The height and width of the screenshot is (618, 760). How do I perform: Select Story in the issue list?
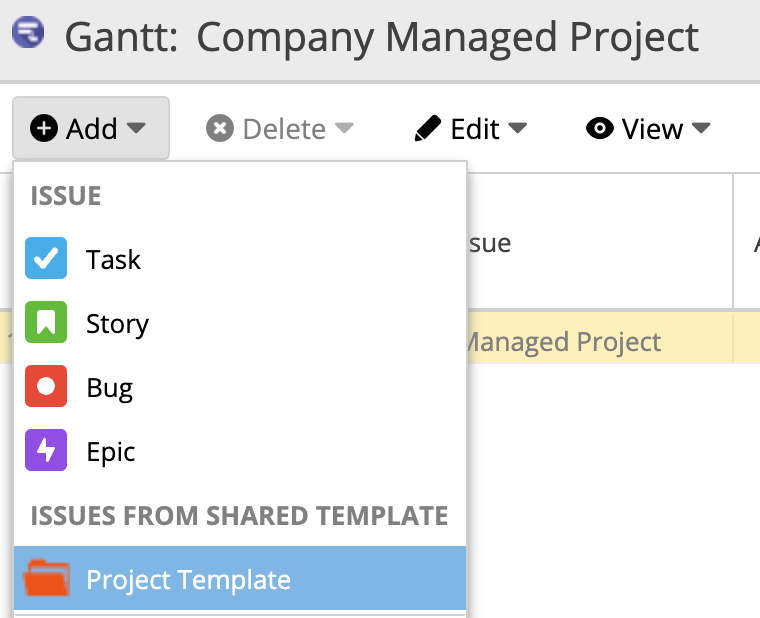(x=117, y=323)
